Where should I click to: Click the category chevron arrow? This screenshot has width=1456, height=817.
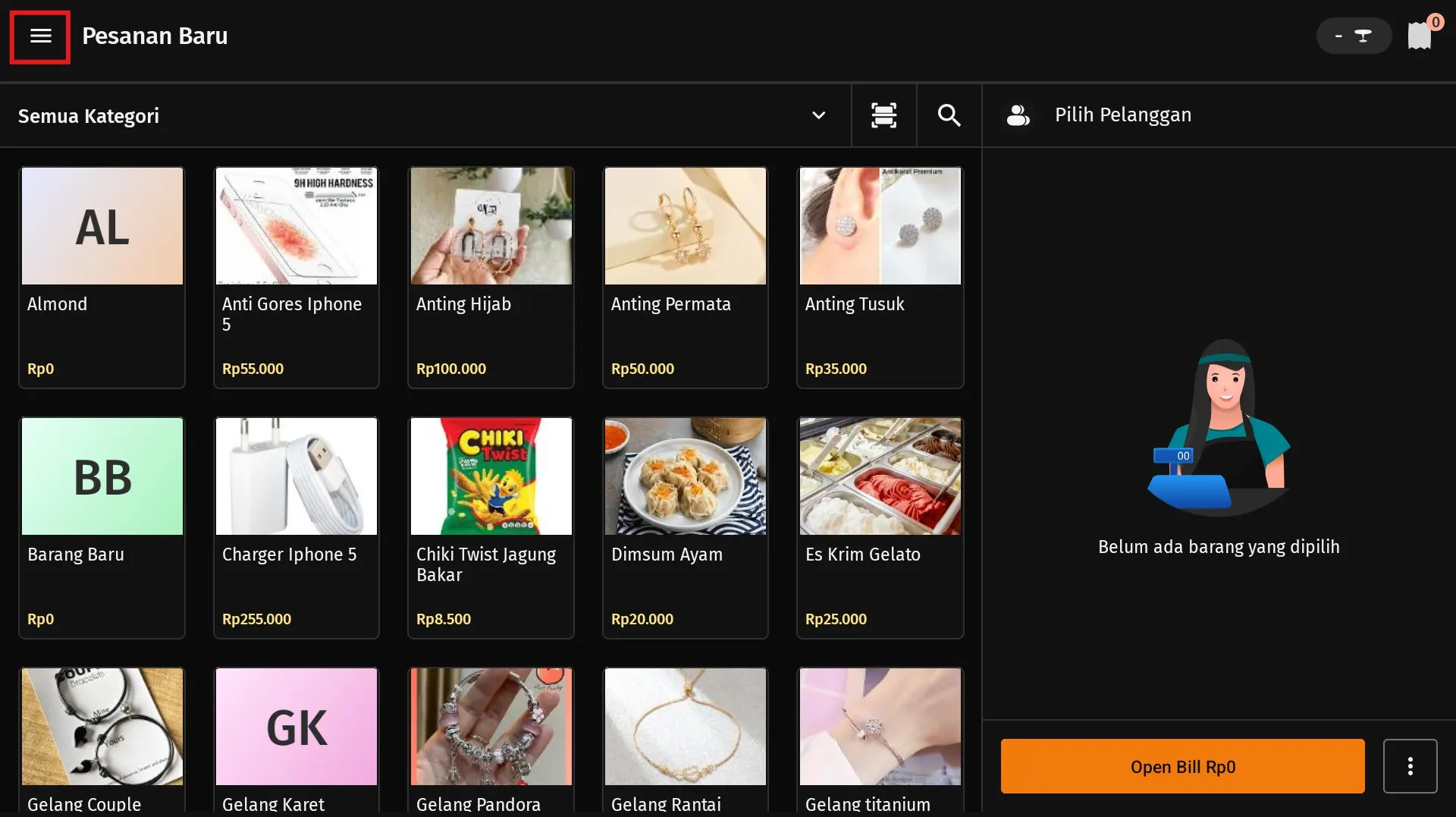[818, 115]
